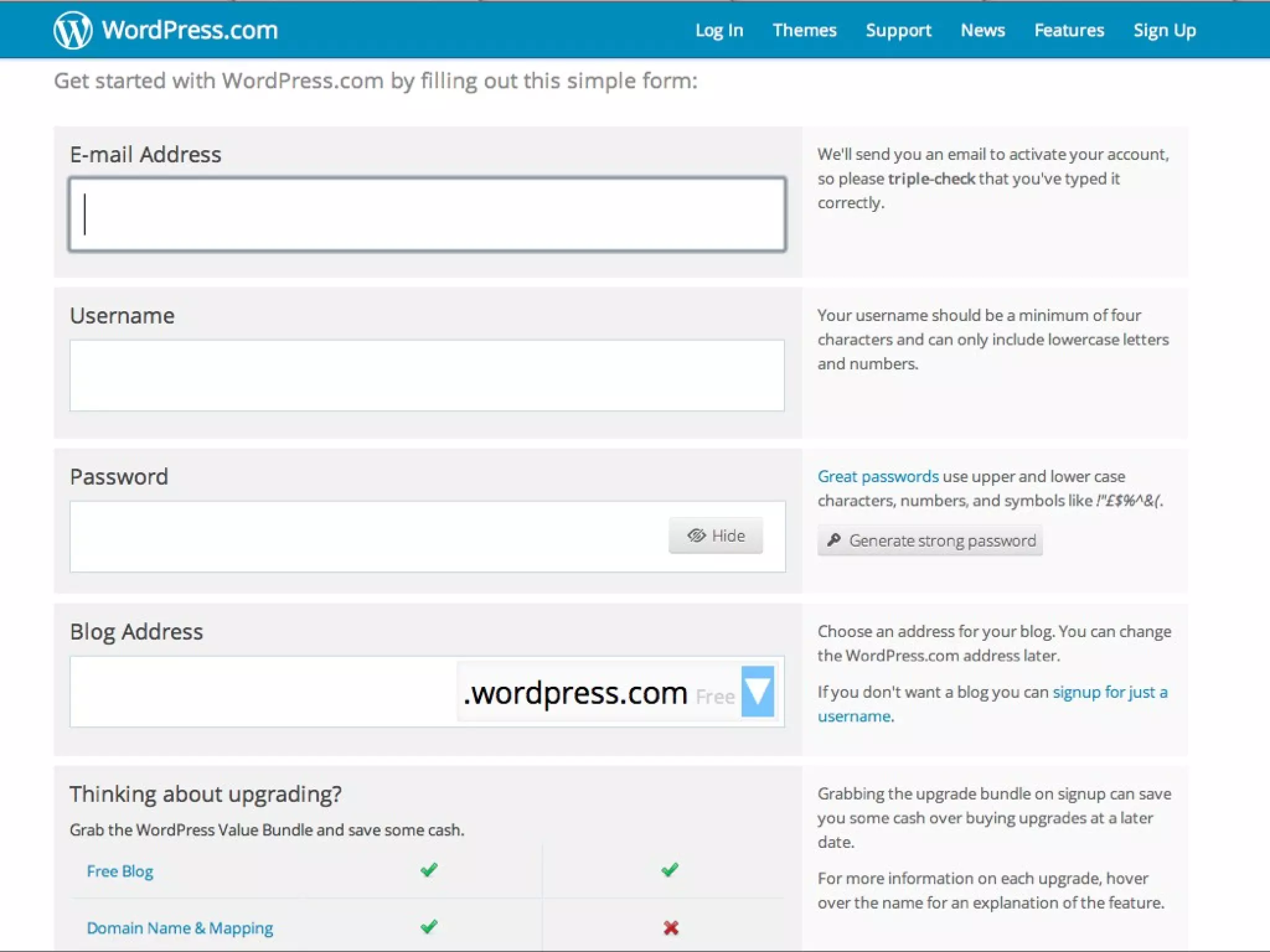Screen dimensions: 1270x952
Task: Go to Themes in top navigation
Action: click(804, 30)
